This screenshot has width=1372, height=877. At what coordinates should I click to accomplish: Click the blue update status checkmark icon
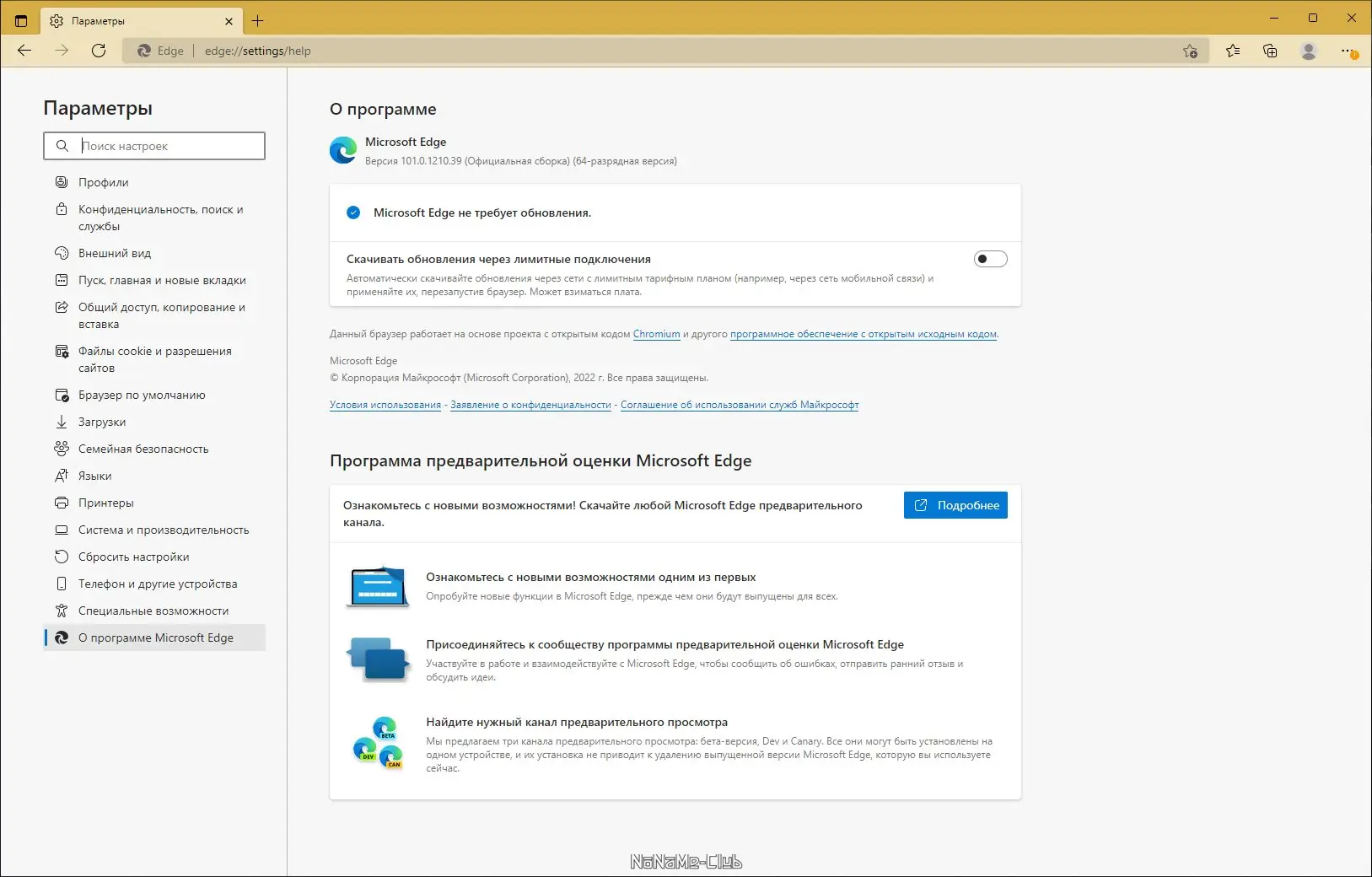[x=353, y=213]
